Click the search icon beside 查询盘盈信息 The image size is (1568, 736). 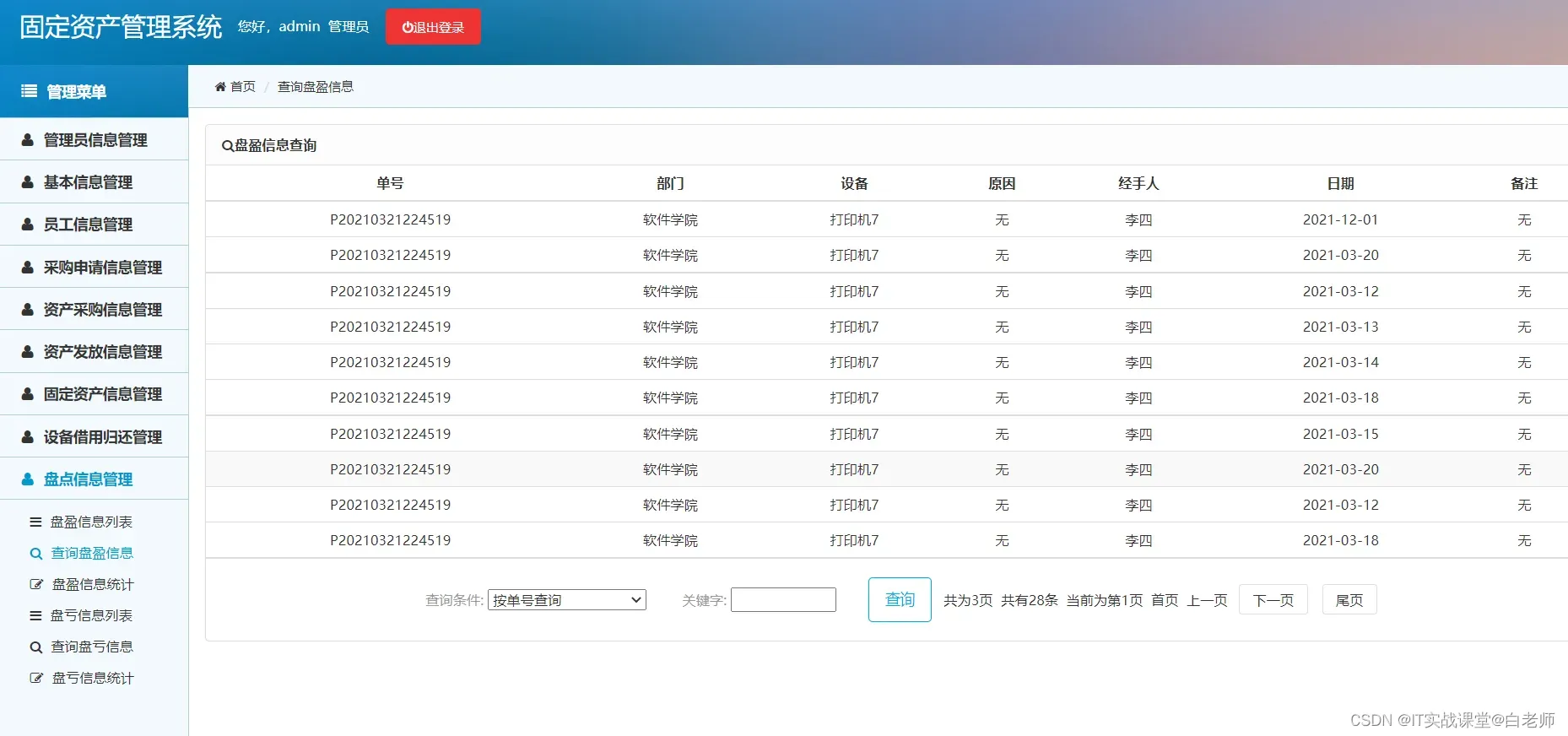pyautogui.click(x=36, y=554)
